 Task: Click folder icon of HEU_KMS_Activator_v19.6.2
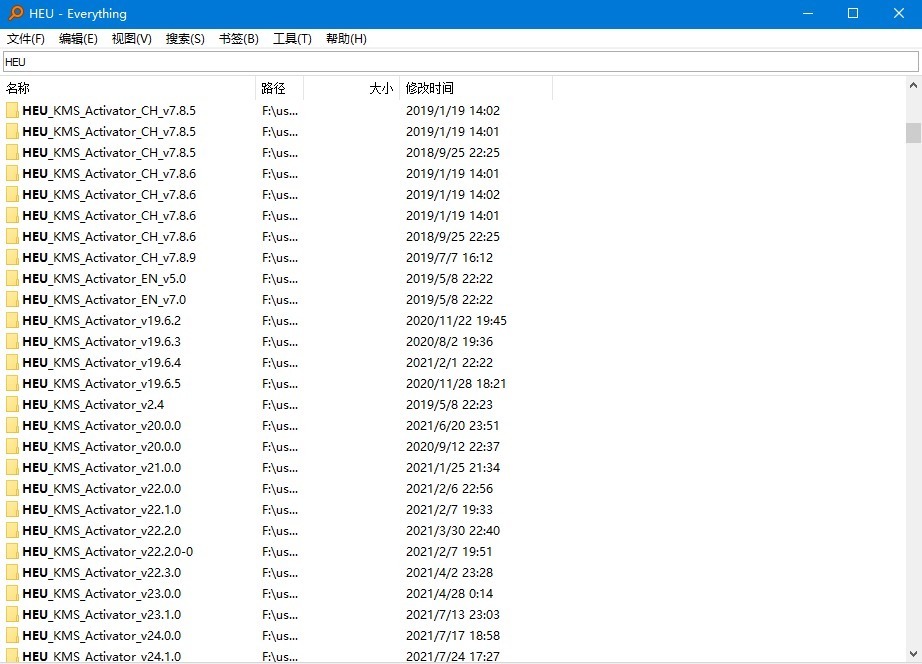pyautogui.click(x=12, y=321)
